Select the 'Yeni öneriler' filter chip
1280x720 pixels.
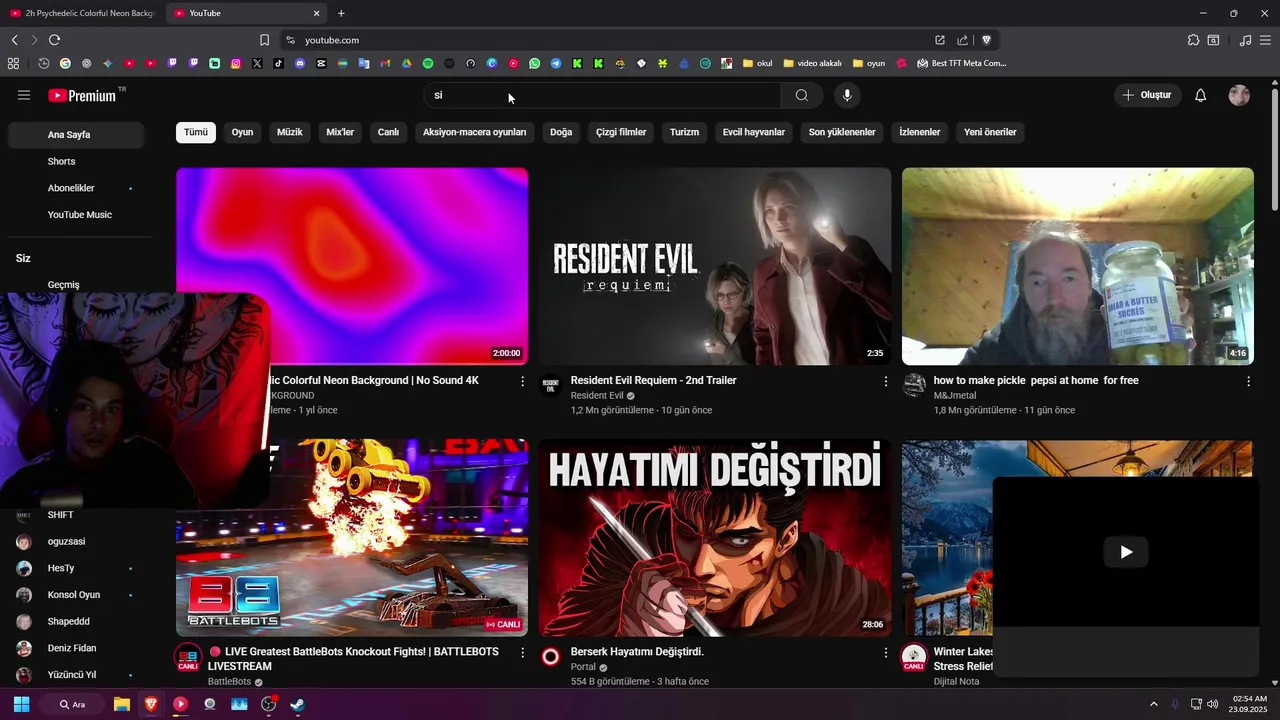coord(990,132)
